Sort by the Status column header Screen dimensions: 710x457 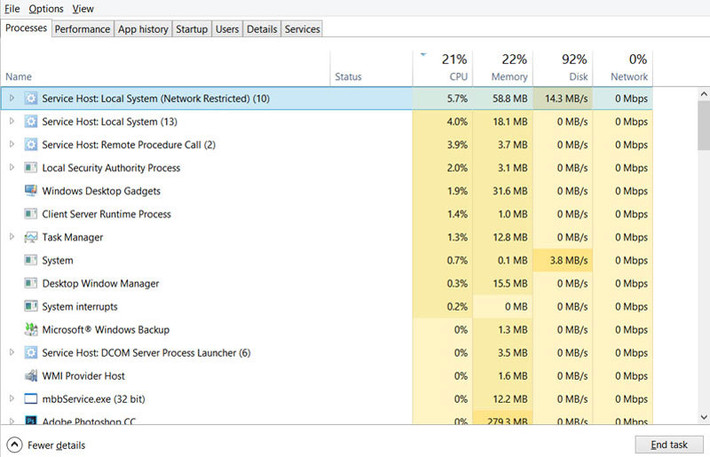(371, 67)
